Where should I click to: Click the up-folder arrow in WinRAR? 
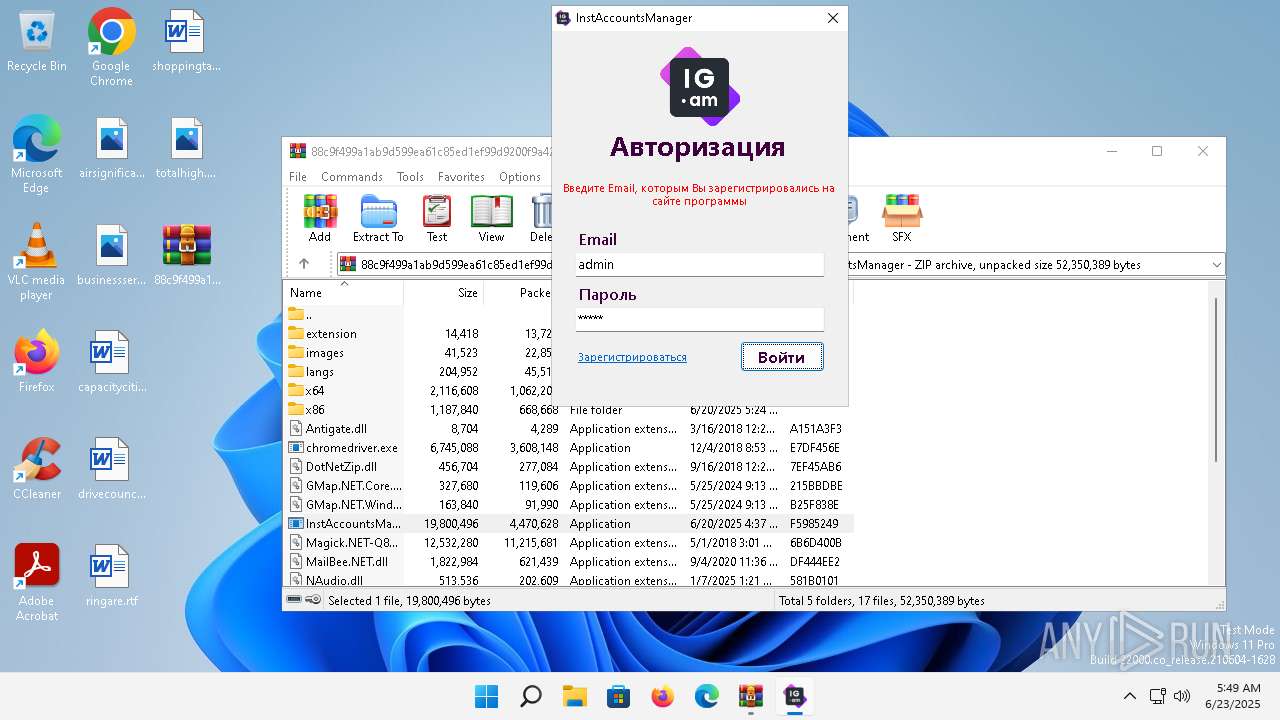pos(304,264)
